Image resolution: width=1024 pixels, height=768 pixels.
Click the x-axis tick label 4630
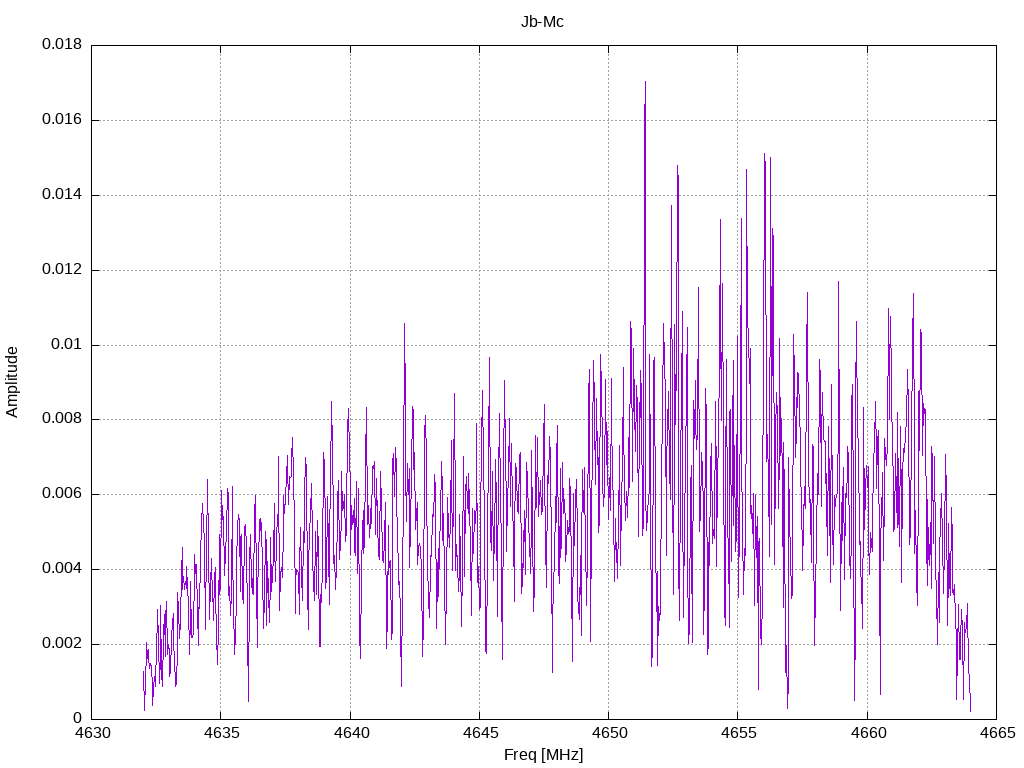point(92,733)
